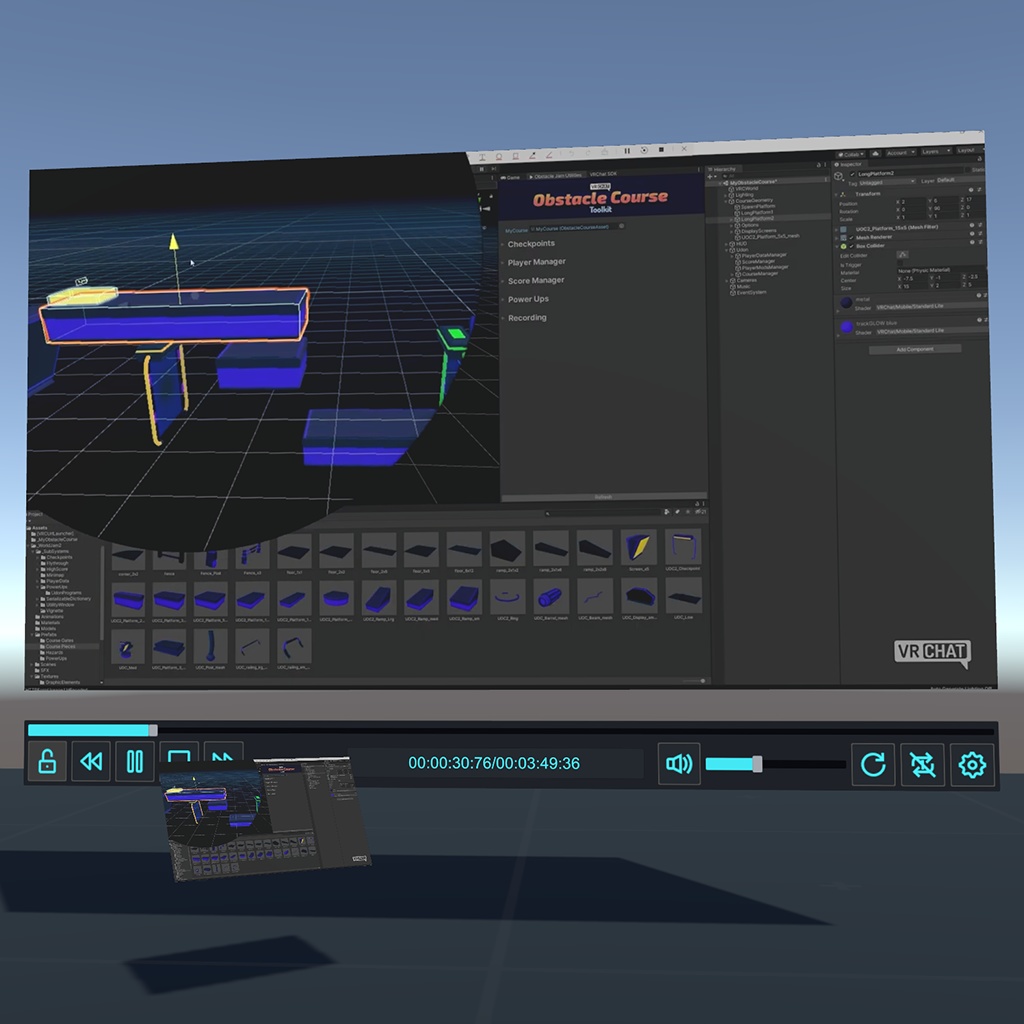
Task: Click the shuffle playback icon
Action: pyautogui.click(x=921, y=764)
